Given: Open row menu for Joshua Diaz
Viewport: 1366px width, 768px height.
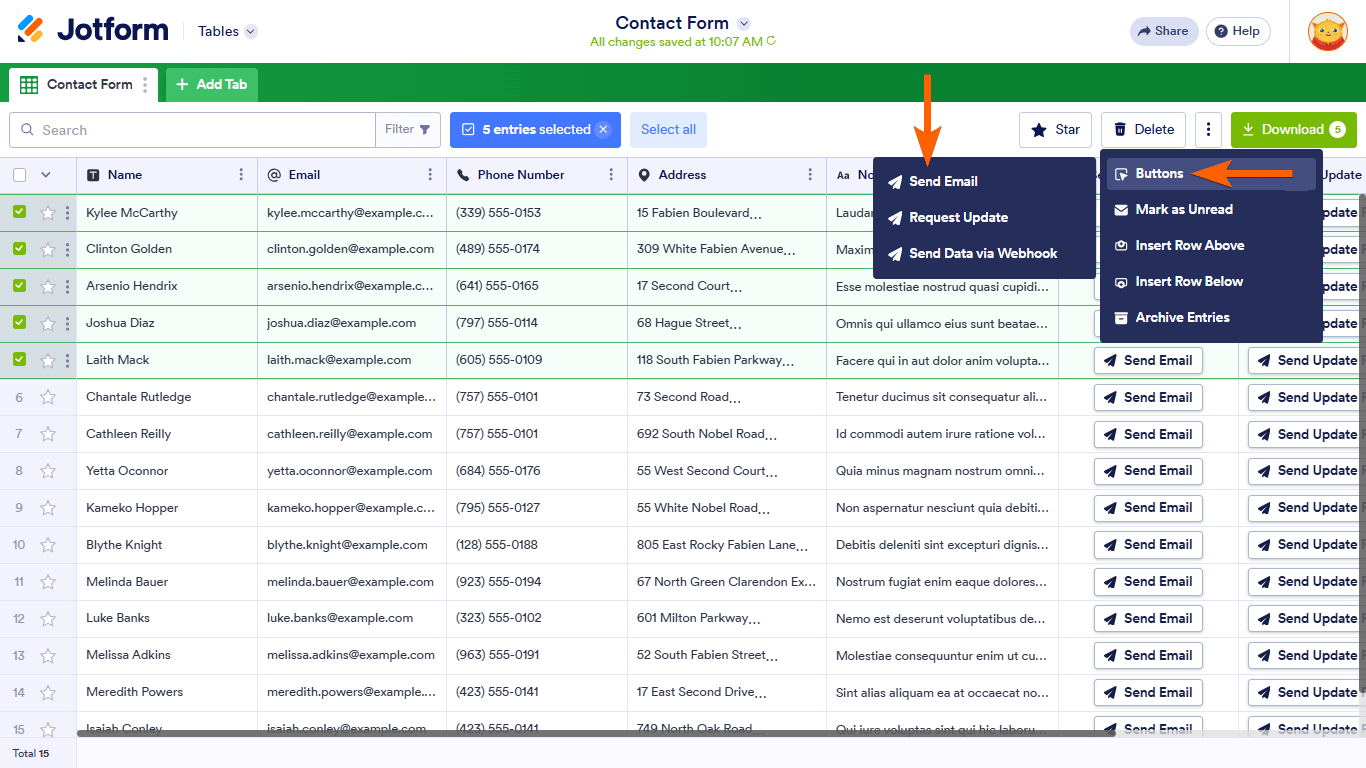Looking at the screenshot, I should (68, 323).
